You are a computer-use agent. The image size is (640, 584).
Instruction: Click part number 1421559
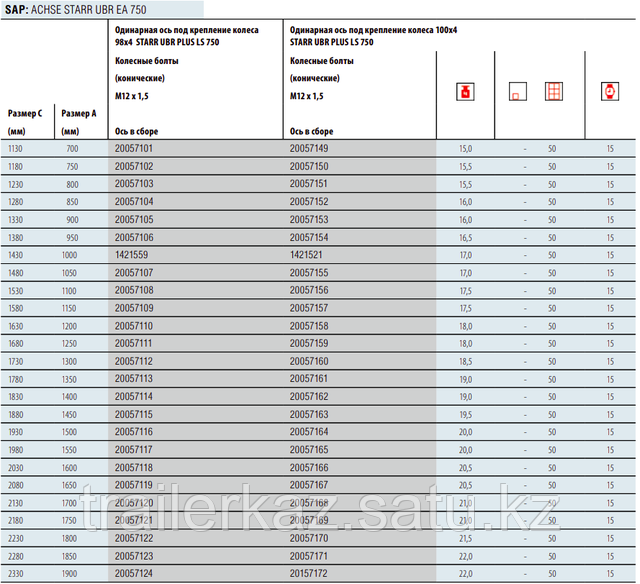click(x=131, y=255)
